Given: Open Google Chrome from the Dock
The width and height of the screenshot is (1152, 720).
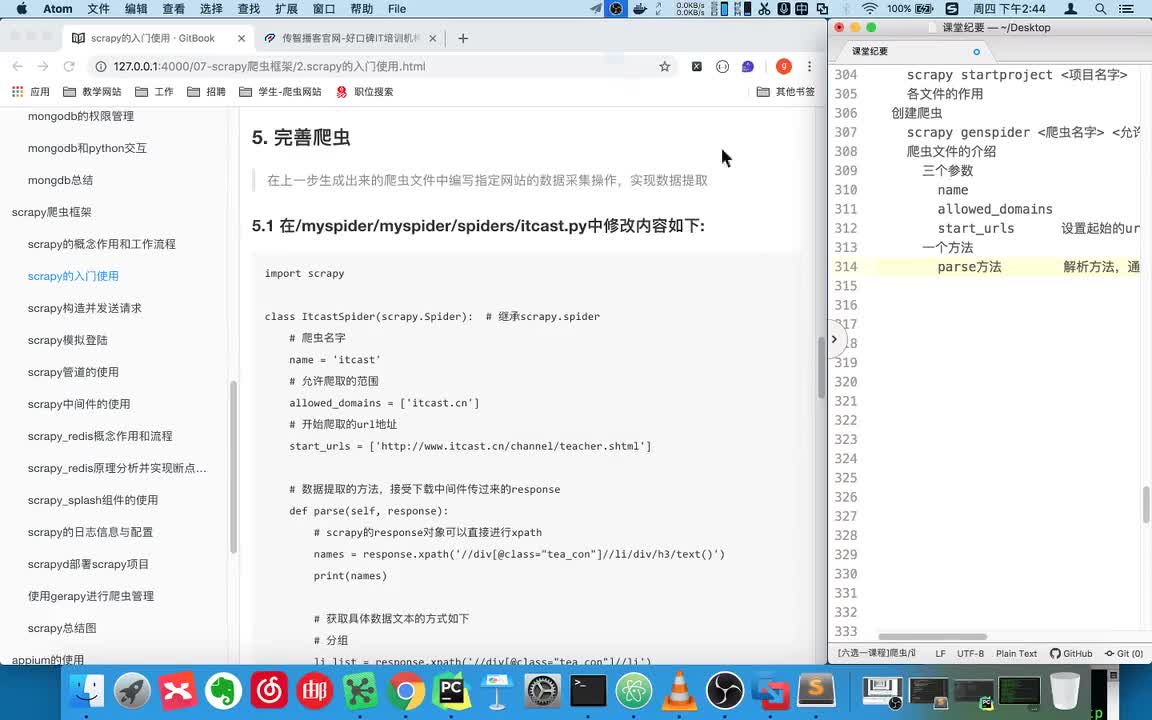Looking at the screenshot, I should [406, 691].
